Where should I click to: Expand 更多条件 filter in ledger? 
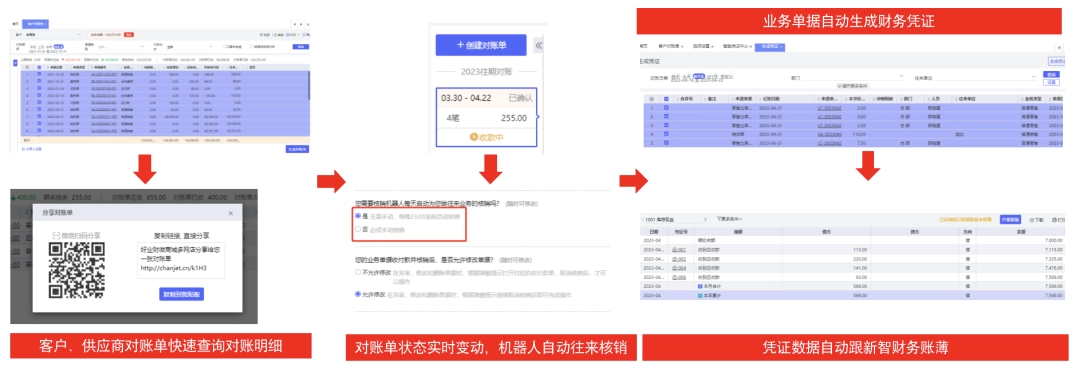[731, 219]
